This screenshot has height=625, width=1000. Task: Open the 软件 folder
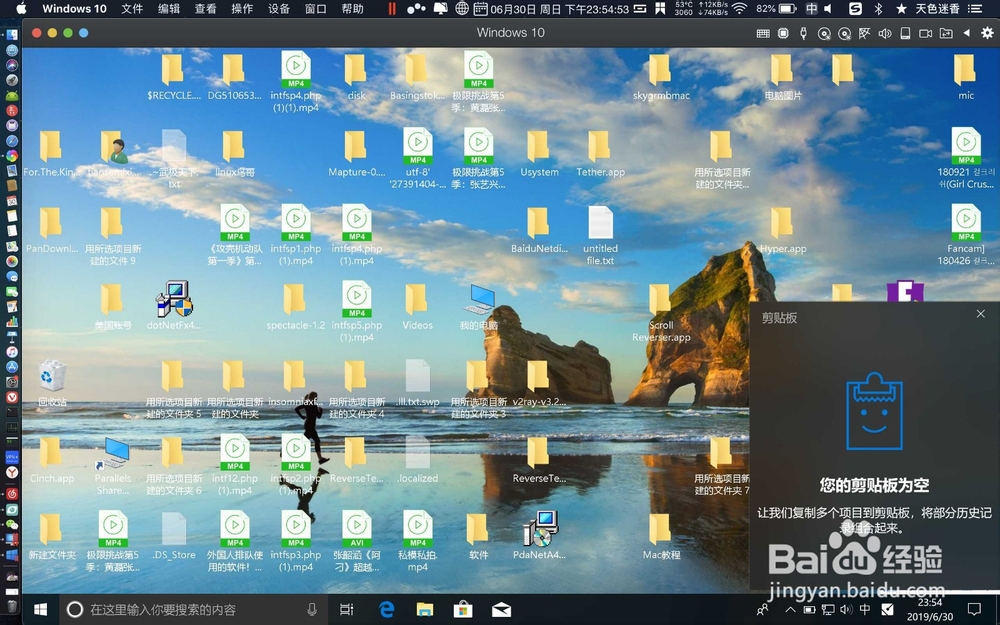pyautogui.click(x=478, y=536)
